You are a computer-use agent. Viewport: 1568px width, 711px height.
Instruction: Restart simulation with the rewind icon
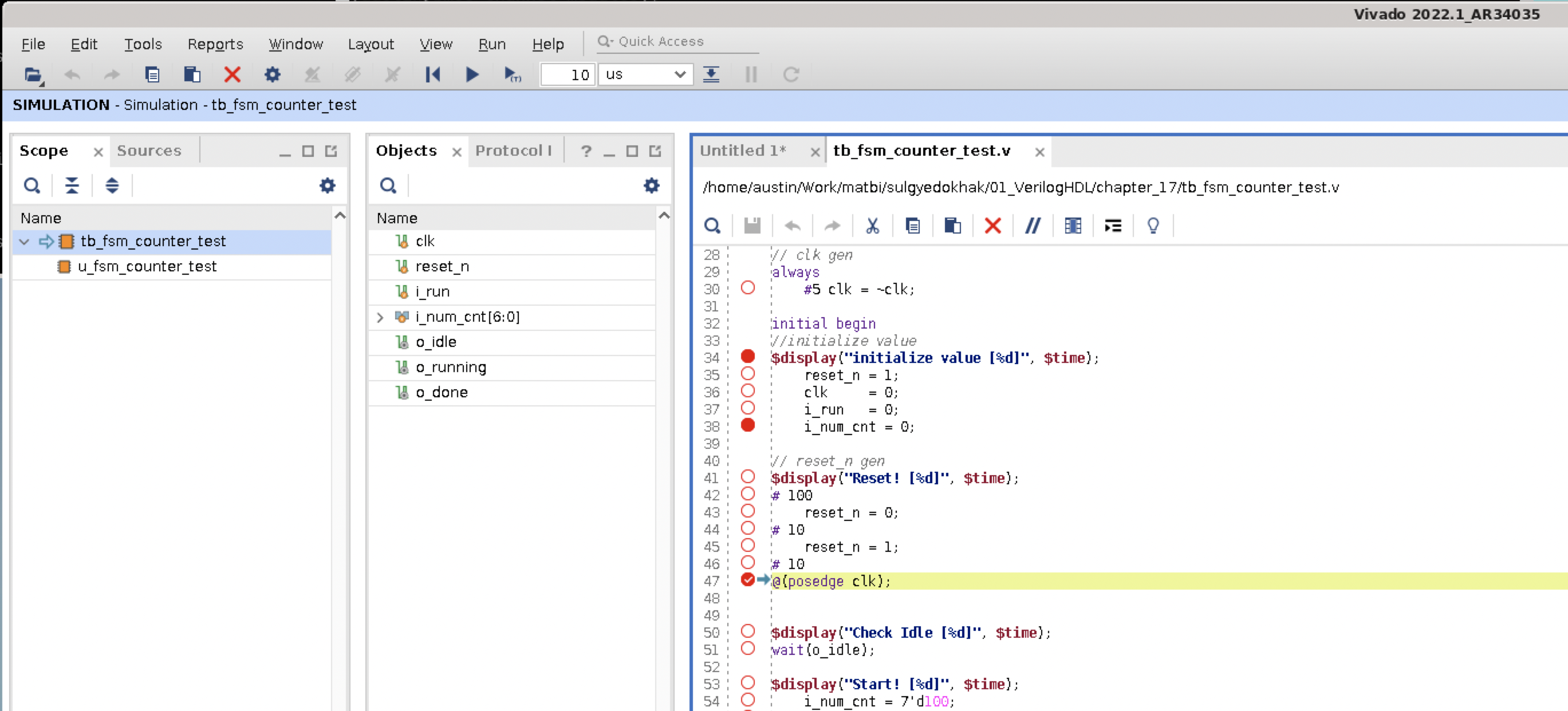(433, 75)
